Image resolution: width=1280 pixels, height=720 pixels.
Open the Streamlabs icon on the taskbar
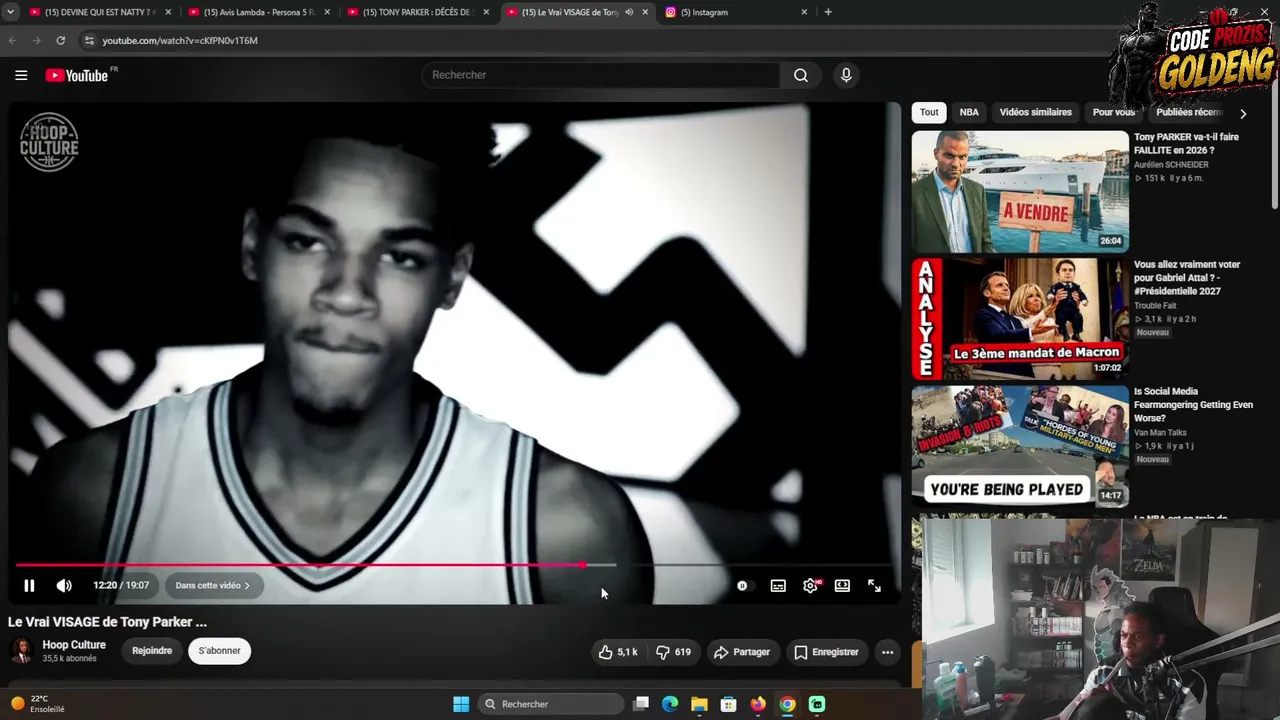tap(817, 704)
